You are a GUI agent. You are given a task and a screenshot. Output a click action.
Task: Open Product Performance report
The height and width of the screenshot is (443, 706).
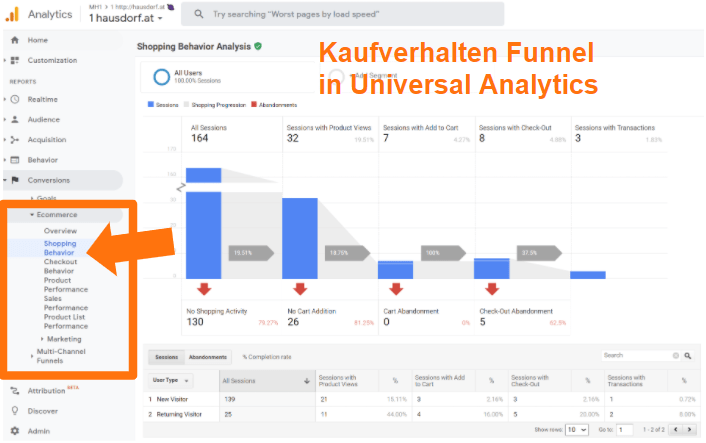(66, 285)
